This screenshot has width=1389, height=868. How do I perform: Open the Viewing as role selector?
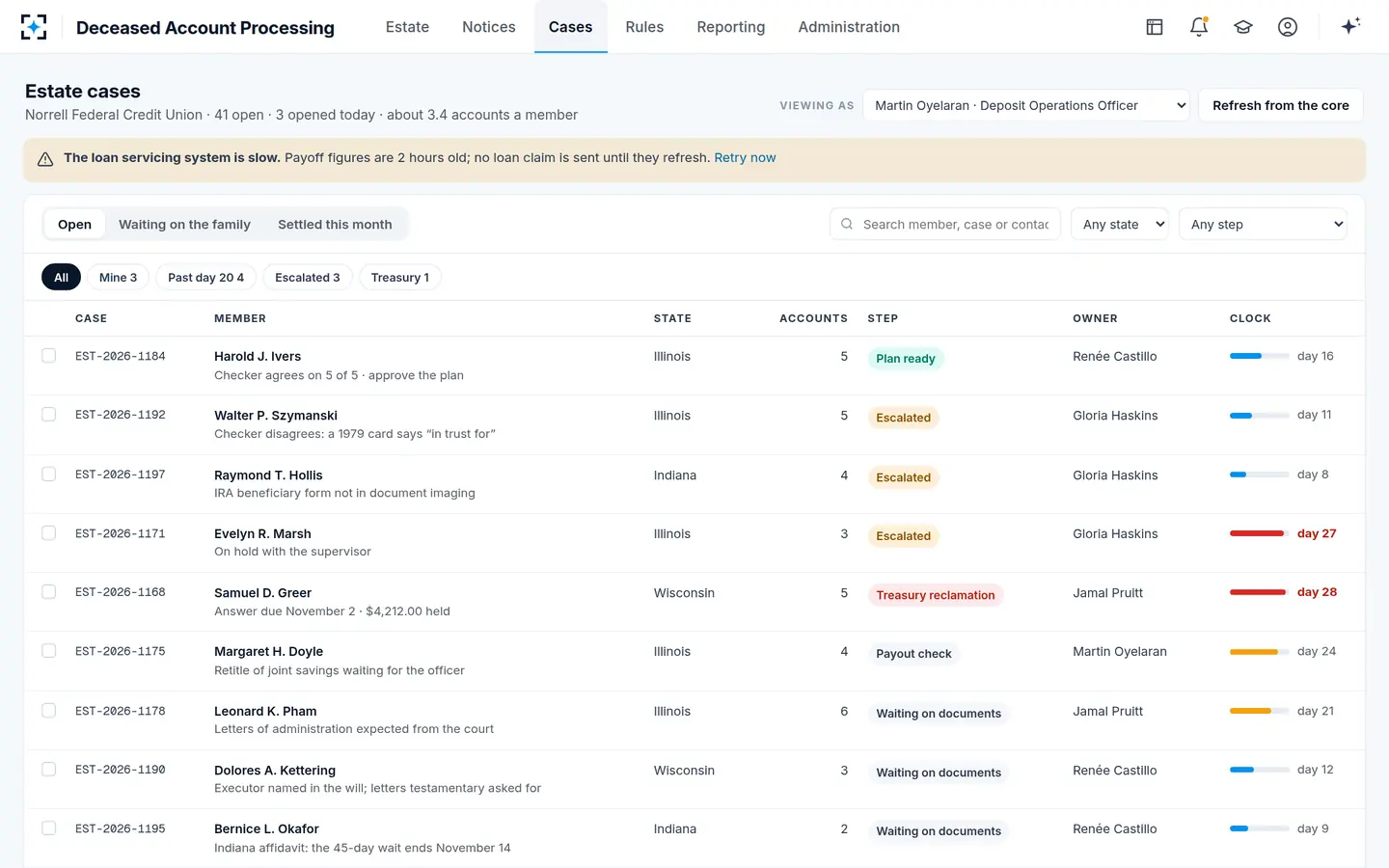[x=1027, y=105]
